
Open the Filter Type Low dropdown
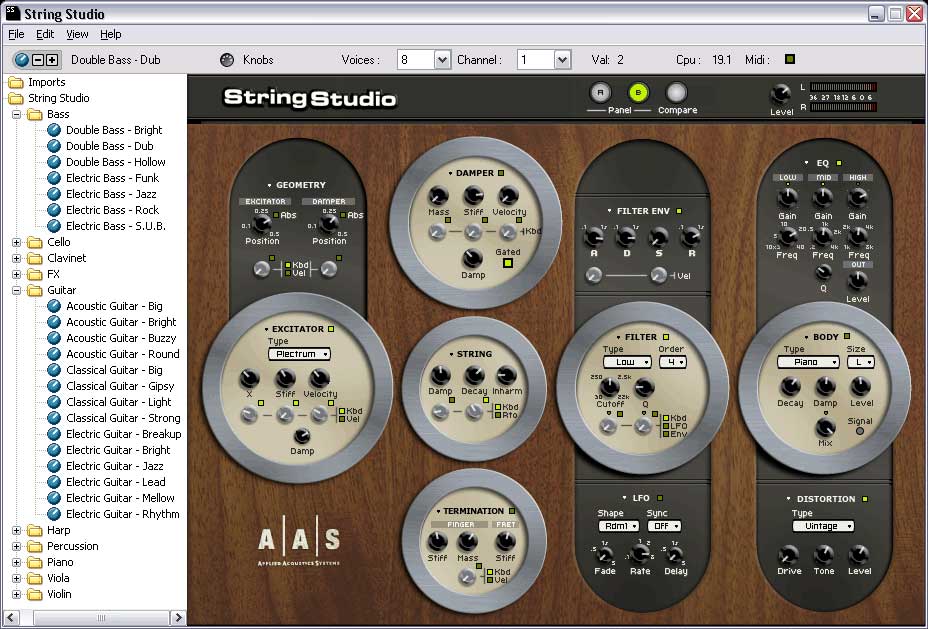627,362
